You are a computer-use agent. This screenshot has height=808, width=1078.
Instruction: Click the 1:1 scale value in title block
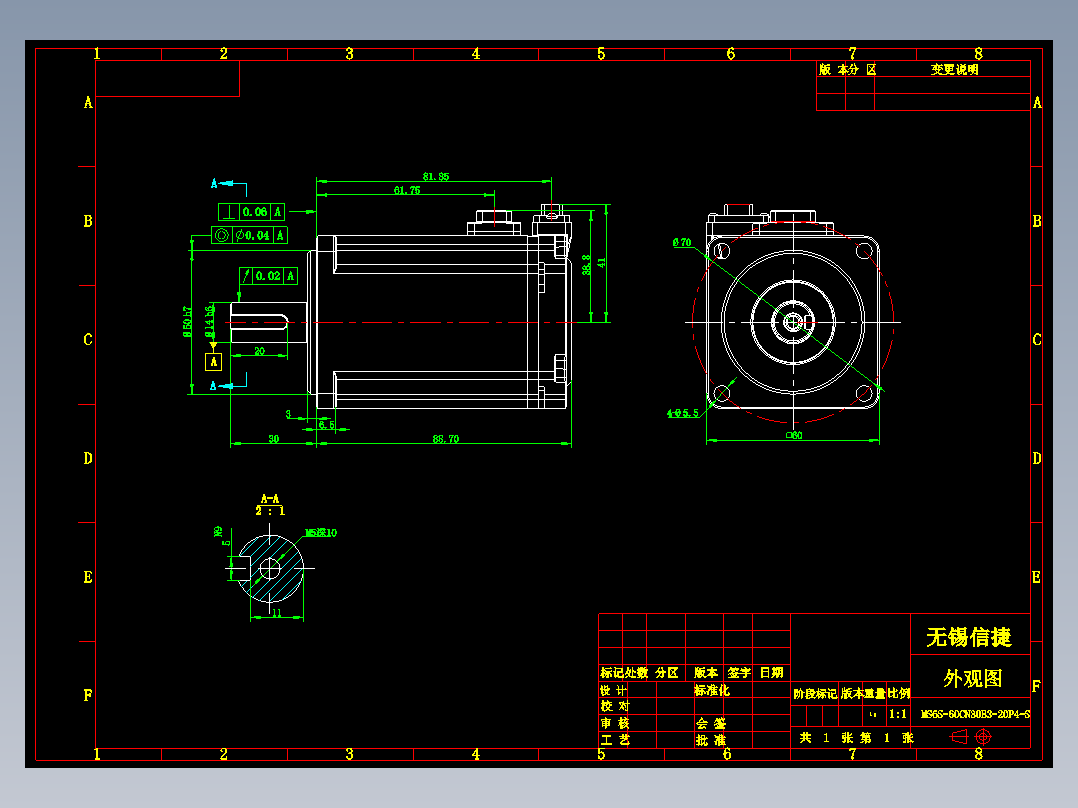pos(898,712)
